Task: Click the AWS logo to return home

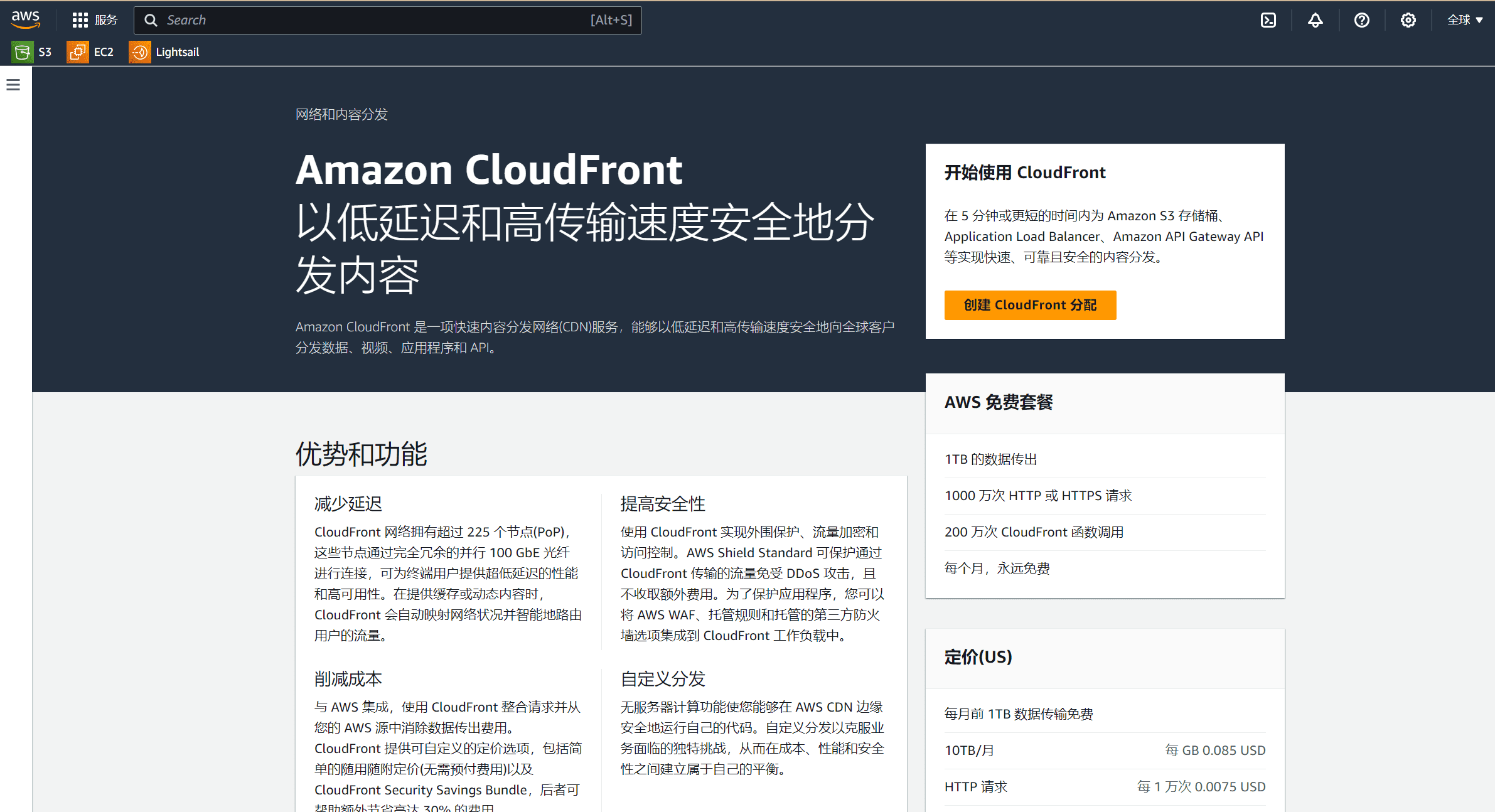Action: pyautogui.click(x=25, y=19)
